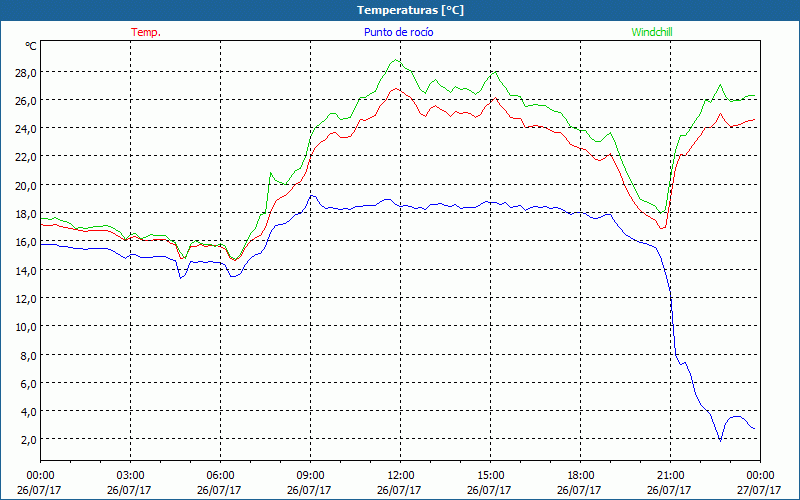
Task: Click the 20,0 y-axis value
Action: click(25, 186)
